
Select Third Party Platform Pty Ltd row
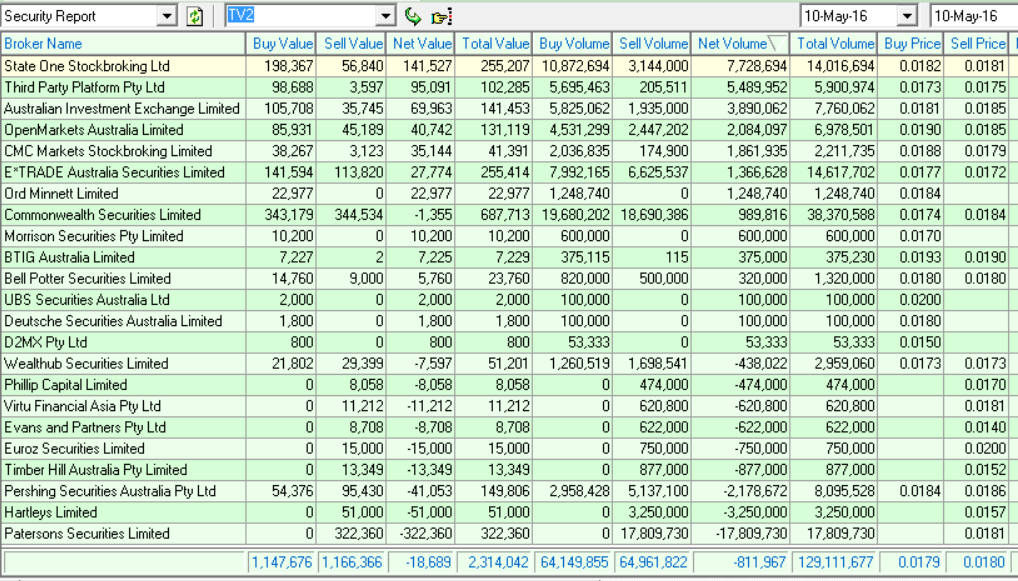coord(509,87)
